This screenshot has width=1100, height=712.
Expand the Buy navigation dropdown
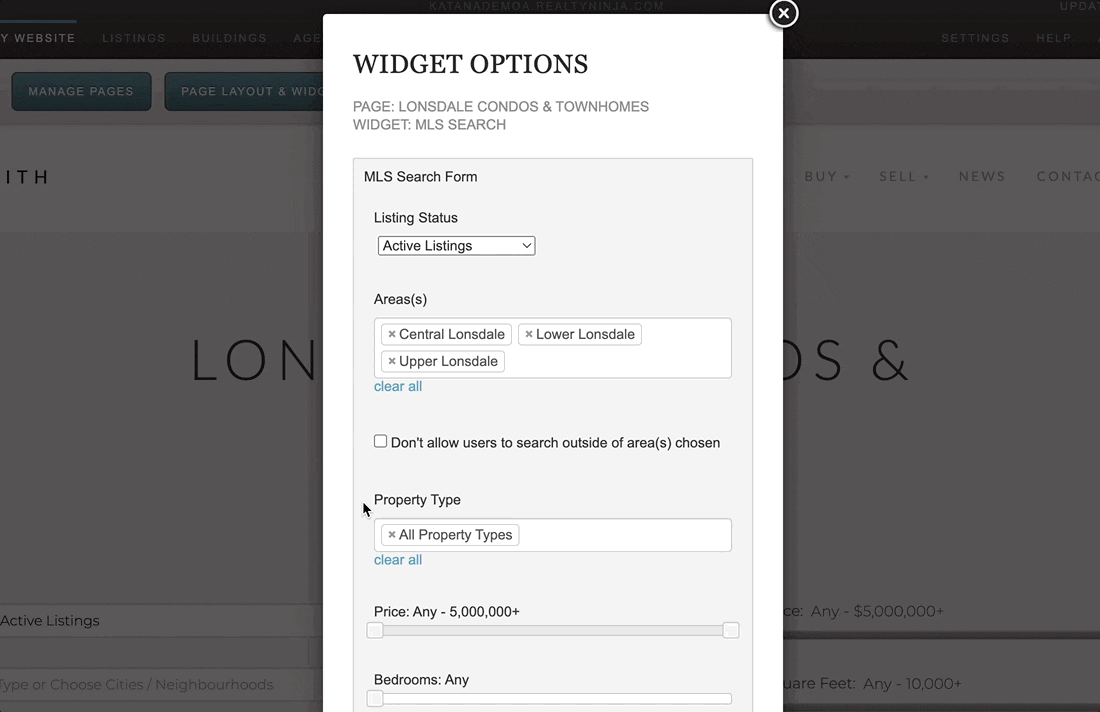click(x=826, y=176)
